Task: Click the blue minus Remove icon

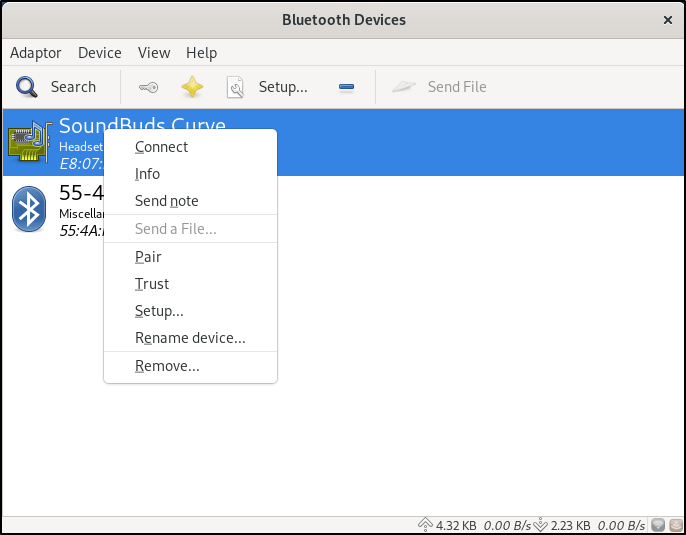Action: pyautogui.click(x=346, y=87)
